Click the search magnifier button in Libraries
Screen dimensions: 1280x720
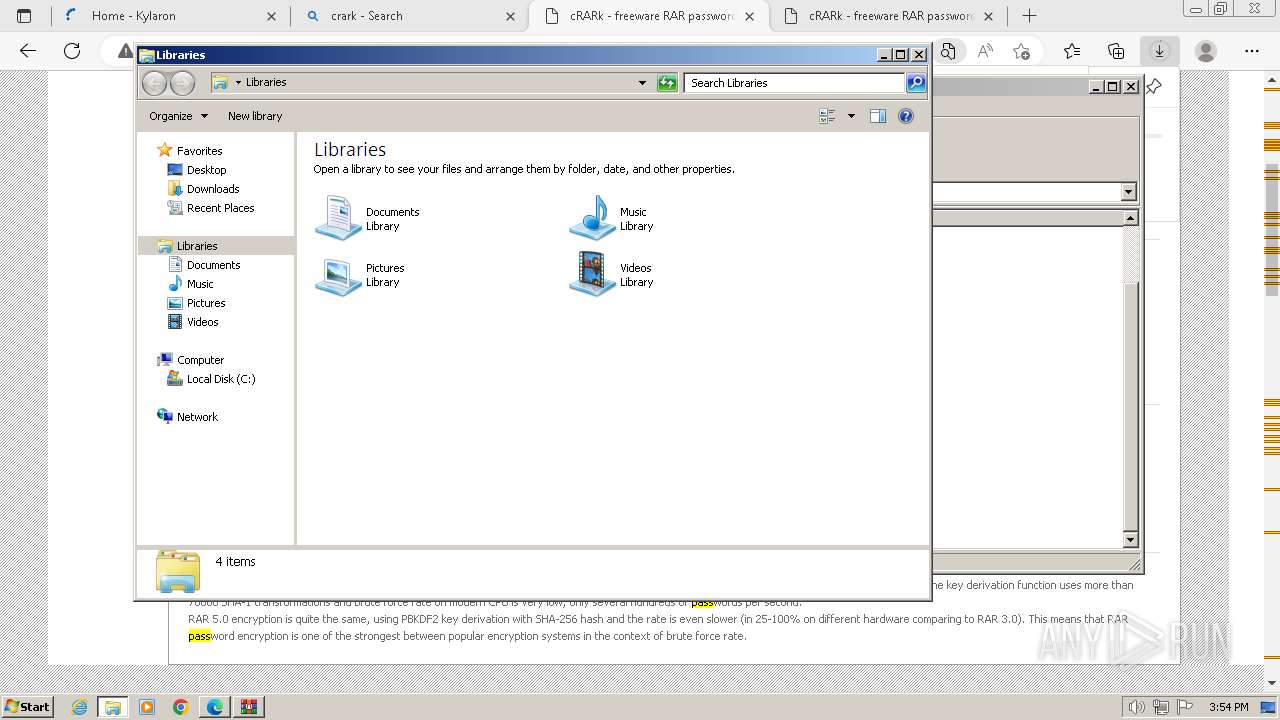[916, 83]
